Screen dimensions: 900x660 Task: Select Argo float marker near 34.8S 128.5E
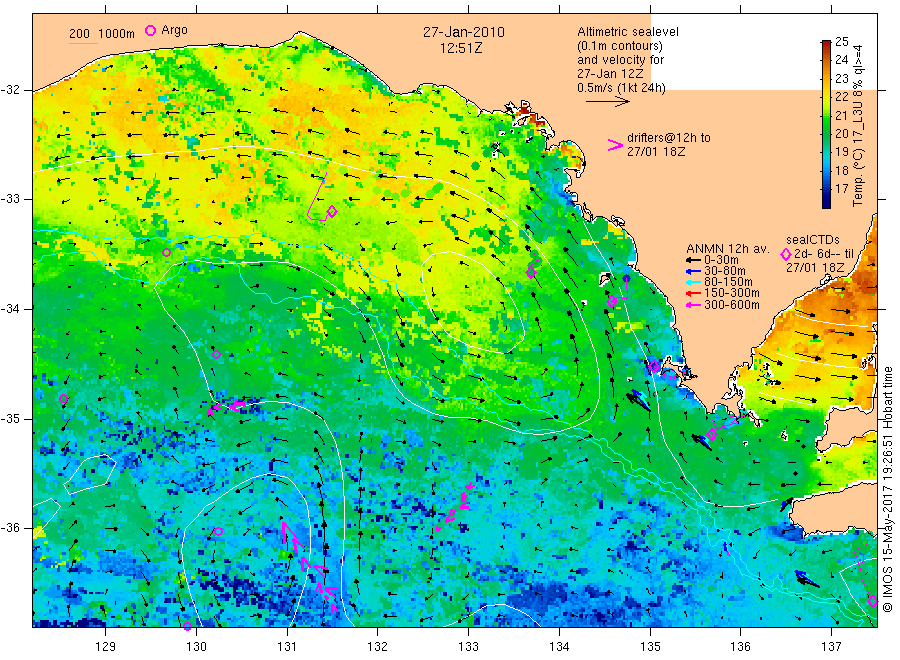pyautogui.click(x=64, y=399)
